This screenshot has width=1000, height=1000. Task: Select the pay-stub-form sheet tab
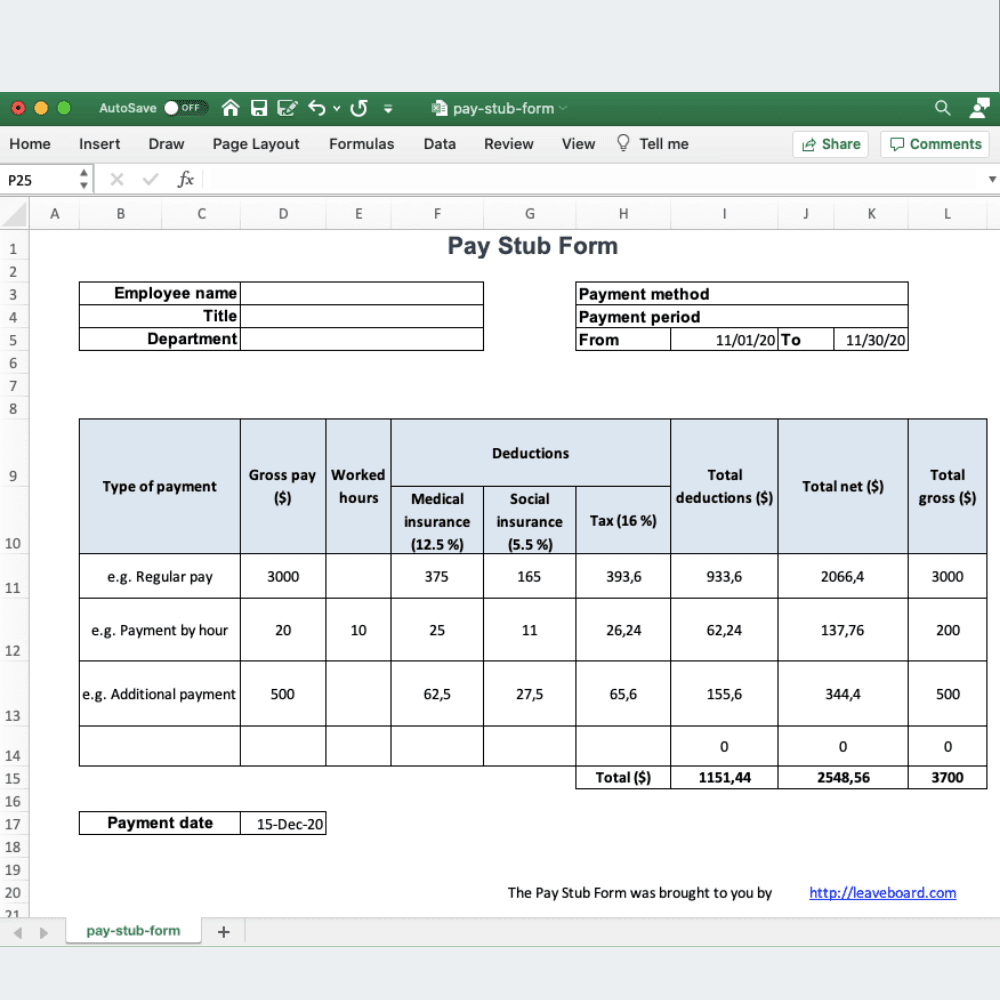pyautogui.click(x=133, y=931)
